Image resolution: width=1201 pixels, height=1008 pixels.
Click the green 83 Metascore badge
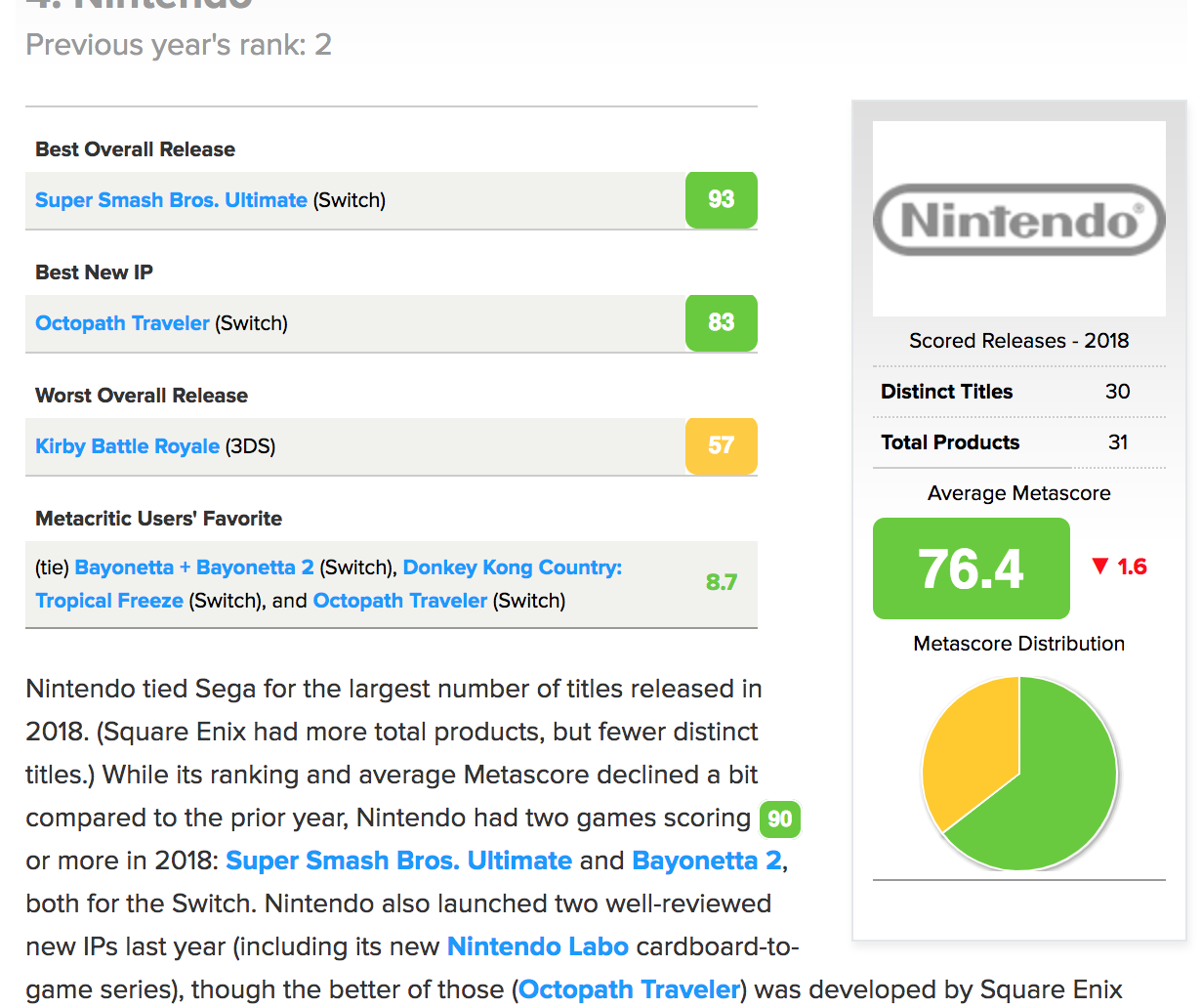721,322
